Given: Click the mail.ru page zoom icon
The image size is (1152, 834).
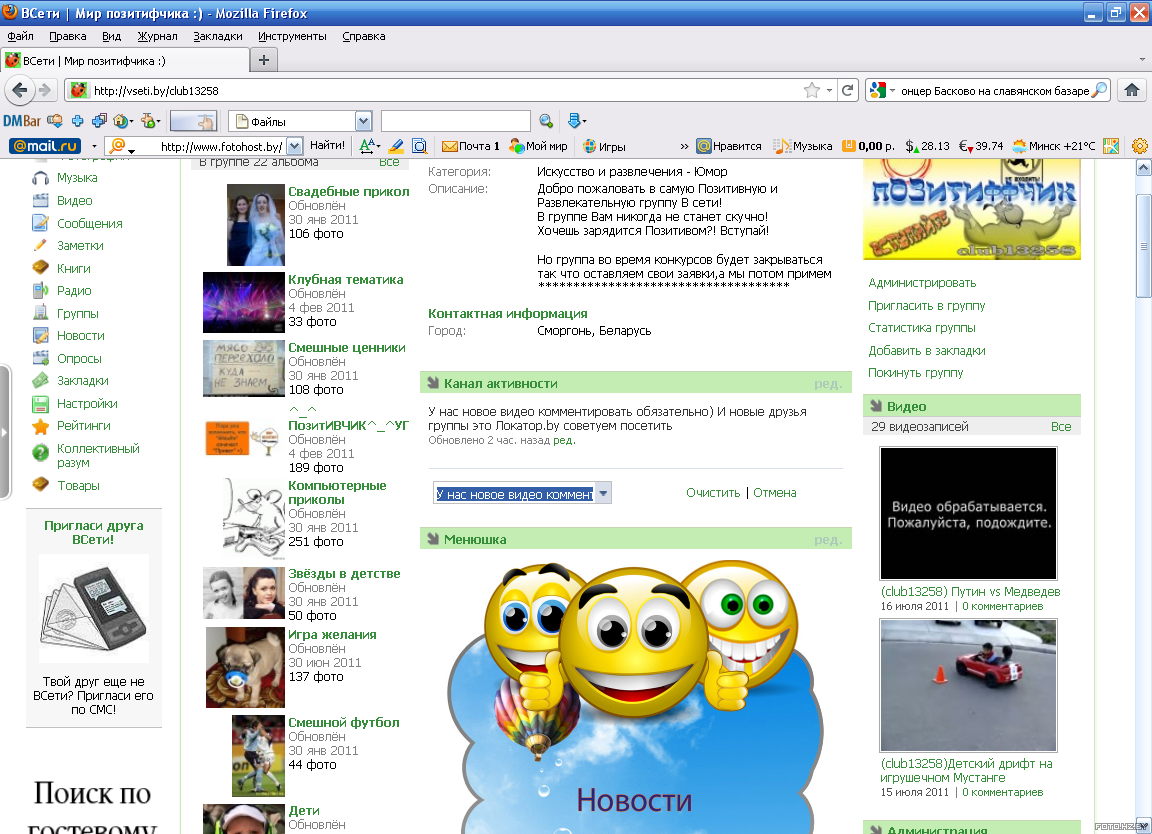Looking at the screenshot, I should [420, 145].
